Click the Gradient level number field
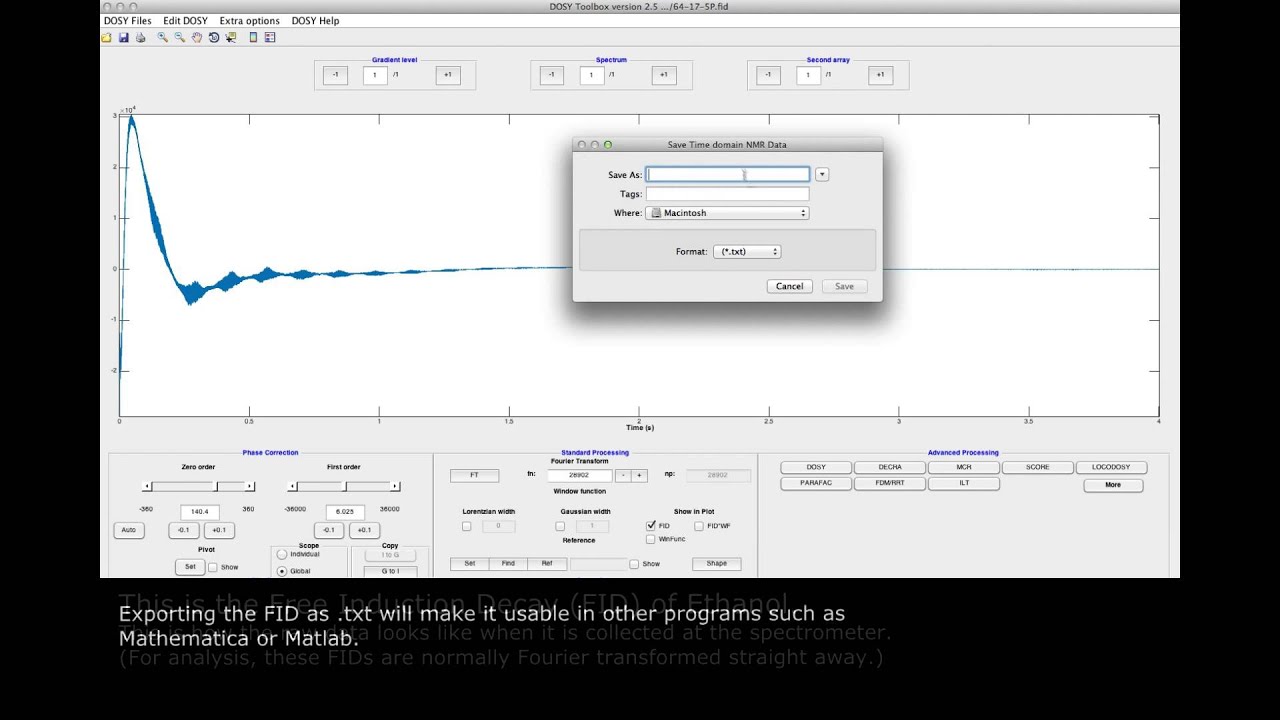This screenshot has width=1280, height=720. [375, 75]
